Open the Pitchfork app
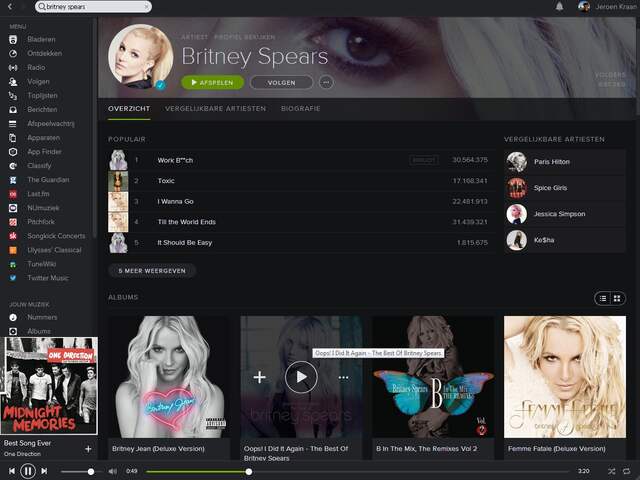The width and height of the screenshot is (640, 480). coord(41,222)
